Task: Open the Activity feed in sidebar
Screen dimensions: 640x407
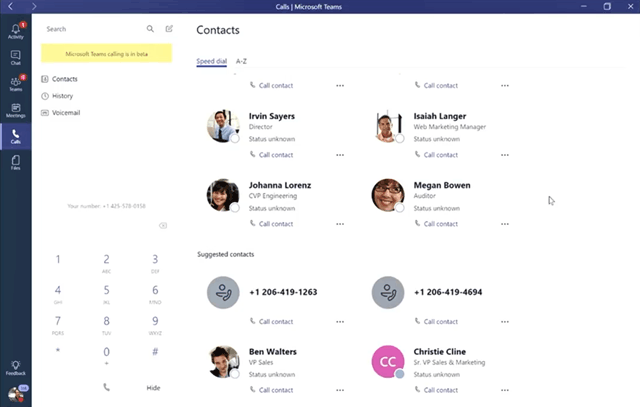Action: click(x=16, y=31)
